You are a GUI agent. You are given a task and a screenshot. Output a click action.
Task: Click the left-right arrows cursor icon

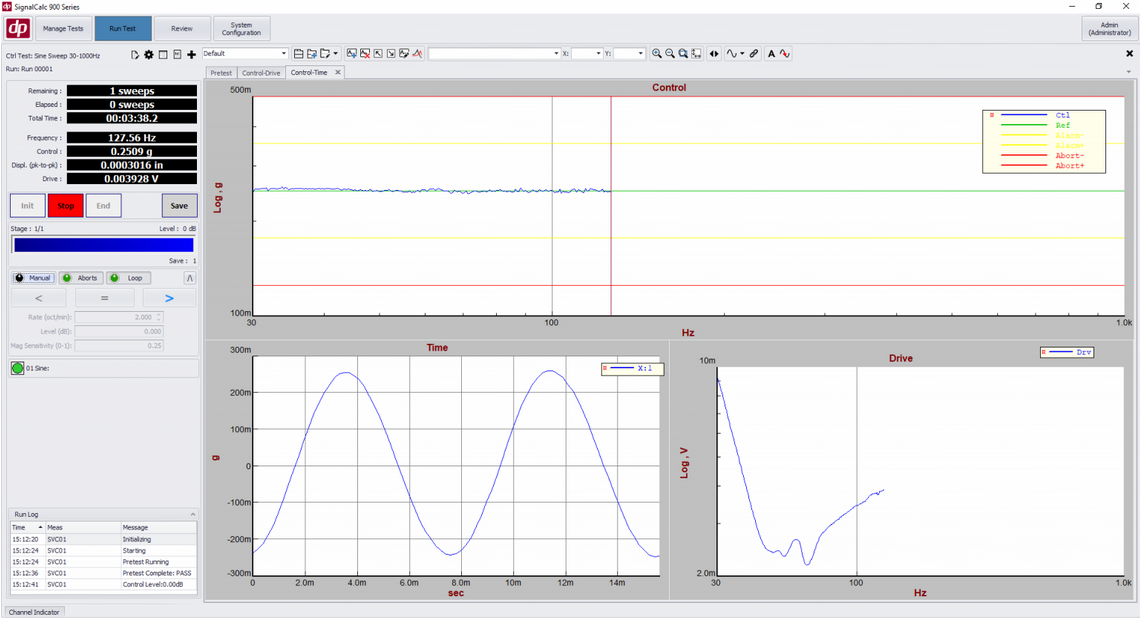714,54
